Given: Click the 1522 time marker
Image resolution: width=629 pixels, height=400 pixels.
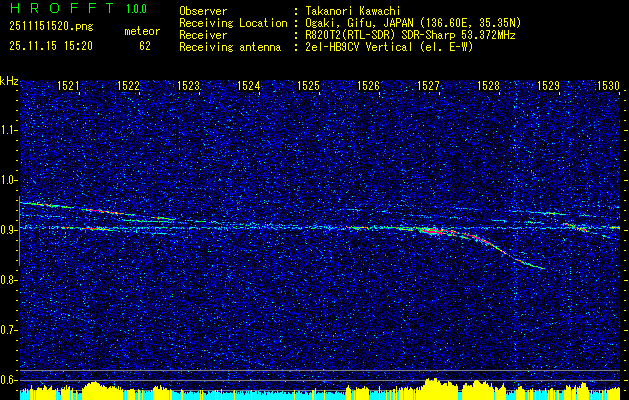Looking at the screenshot, I should 128,85.
